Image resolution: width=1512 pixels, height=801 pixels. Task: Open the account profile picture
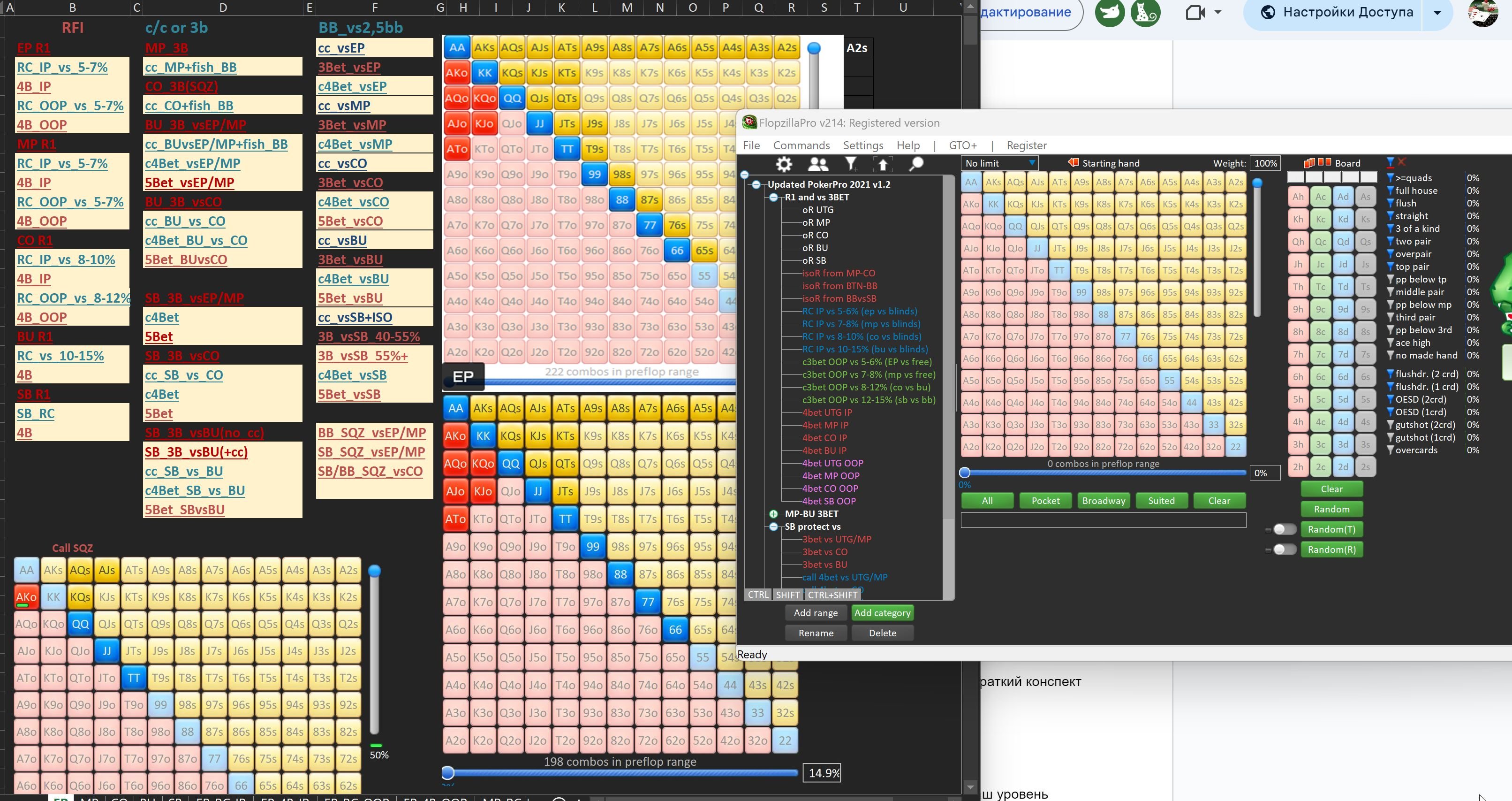pyautogui.click(x=1482, y=12)
